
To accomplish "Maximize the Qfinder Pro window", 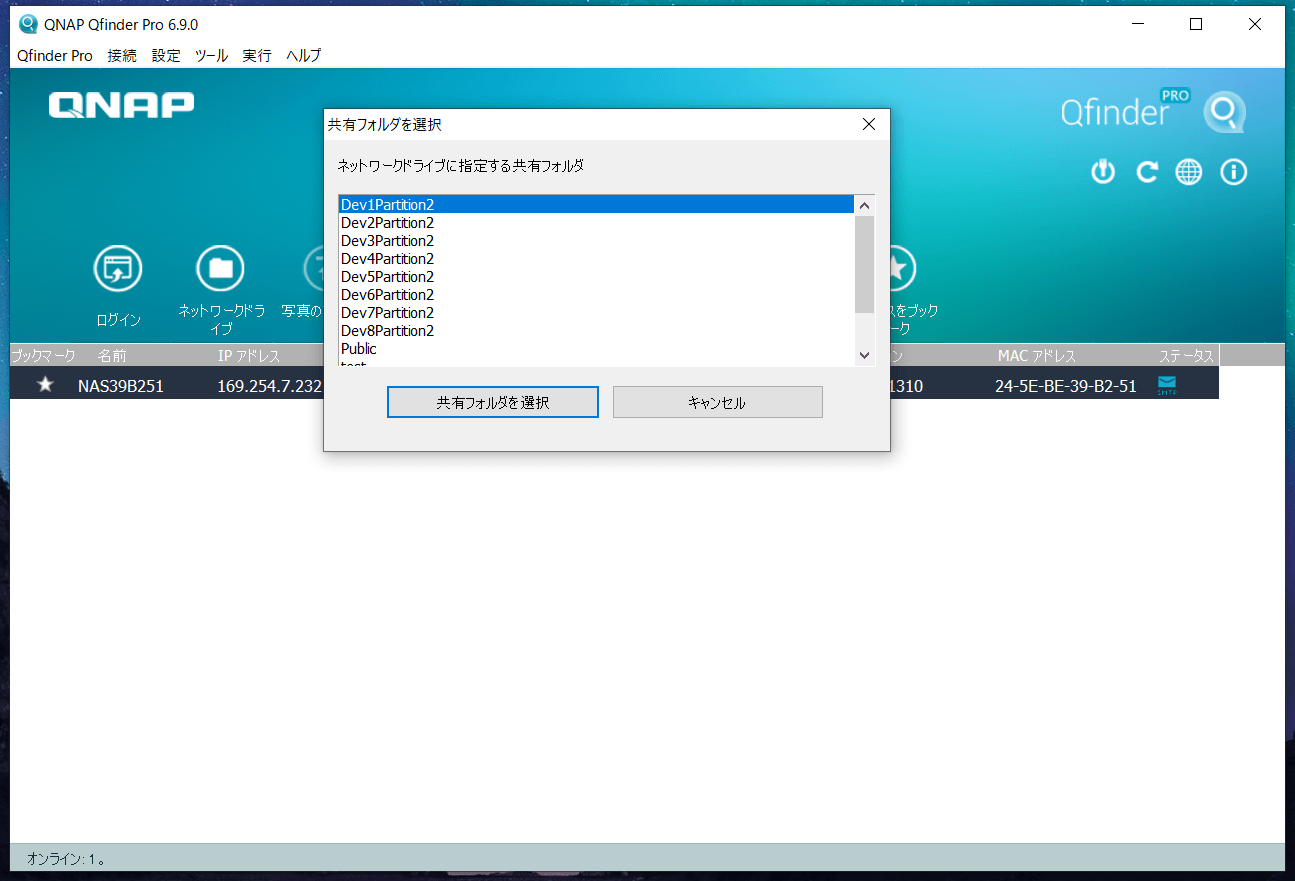I will click(x=1196, y=24).
